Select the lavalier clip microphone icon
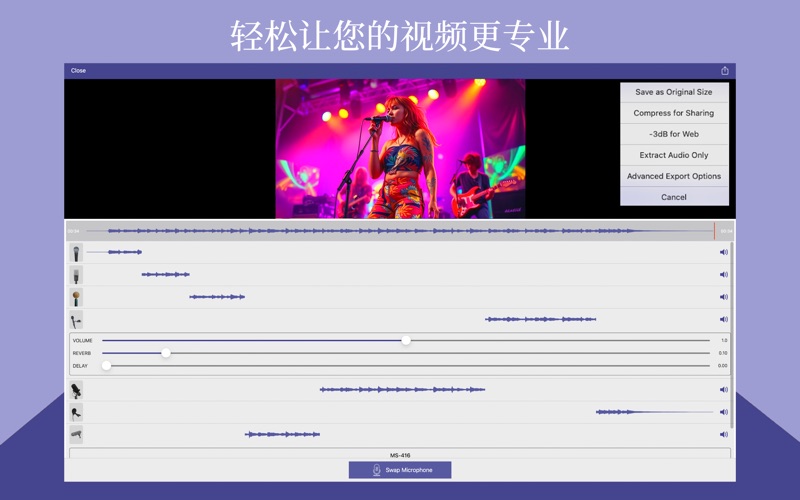800x500 pixels. 76,412
